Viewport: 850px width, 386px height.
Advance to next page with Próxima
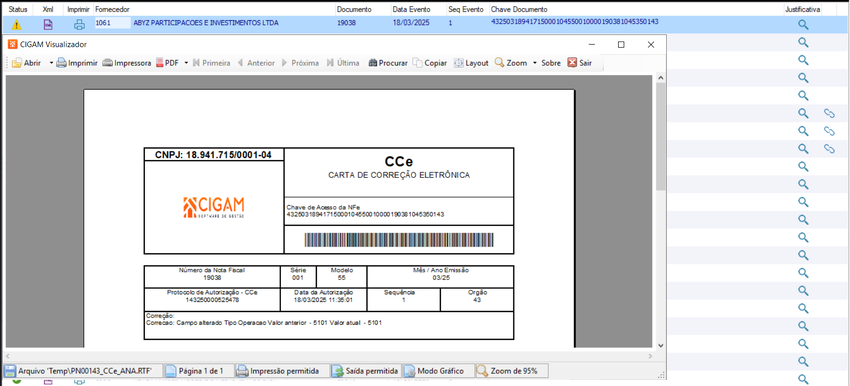[x=300, y=63]
